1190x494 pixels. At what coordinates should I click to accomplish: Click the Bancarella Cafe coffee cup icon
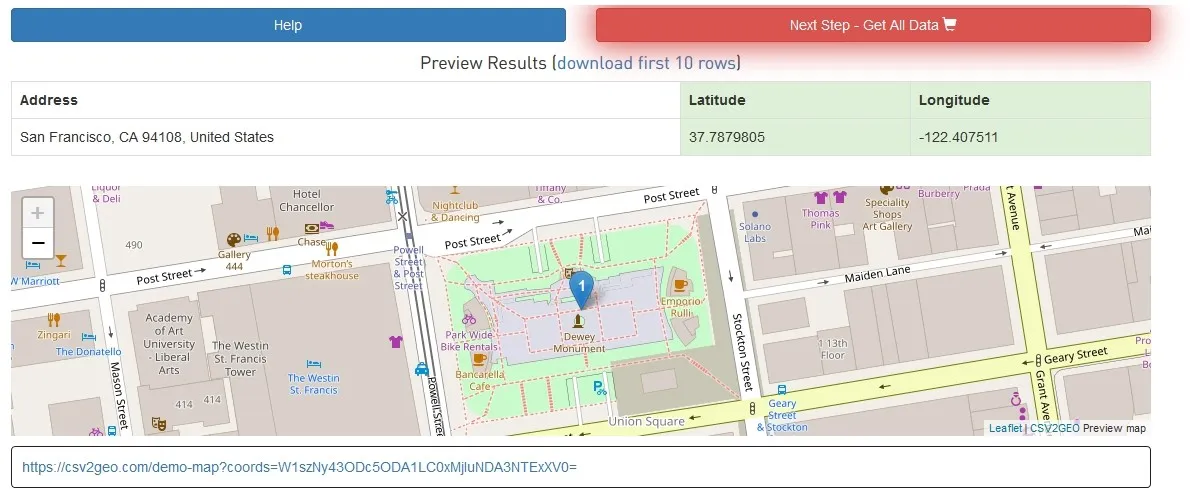tap(479, 359)
